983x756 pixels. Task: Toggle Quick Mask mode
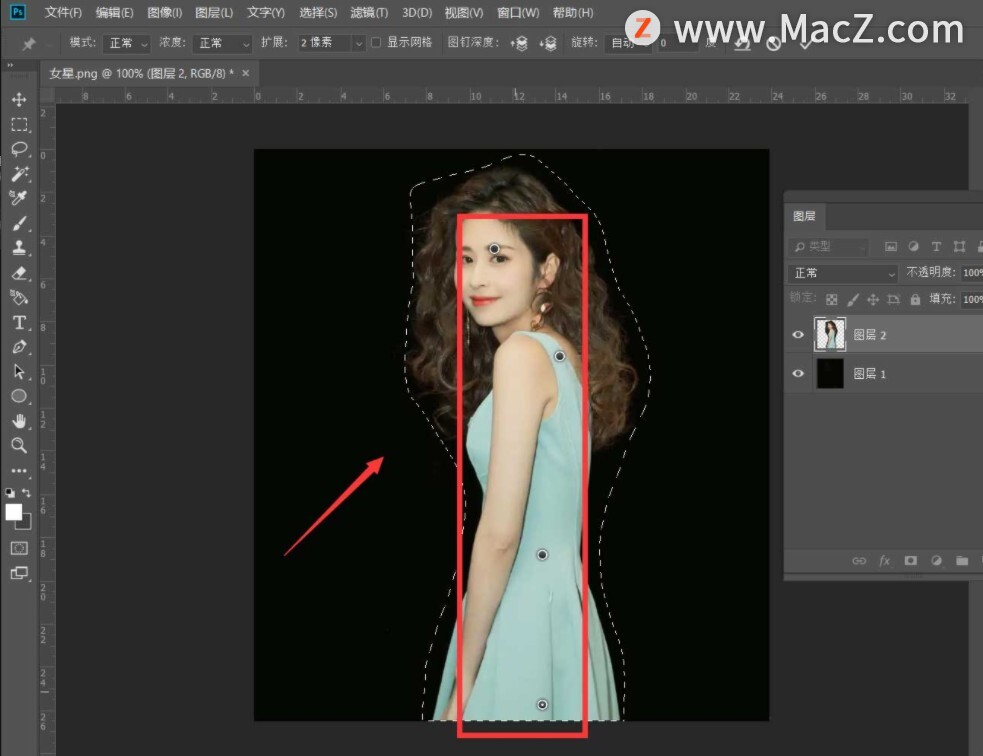click(x=19, y=548)
